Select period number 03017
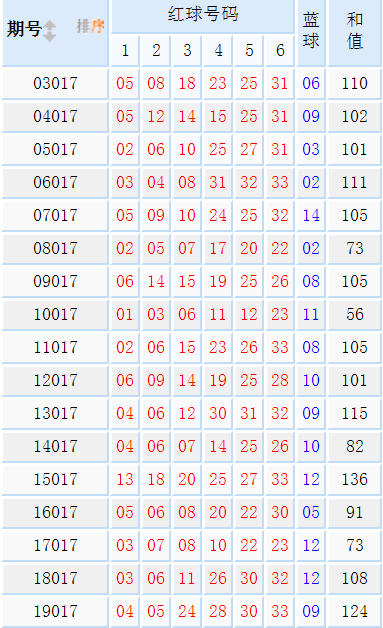 55,84
